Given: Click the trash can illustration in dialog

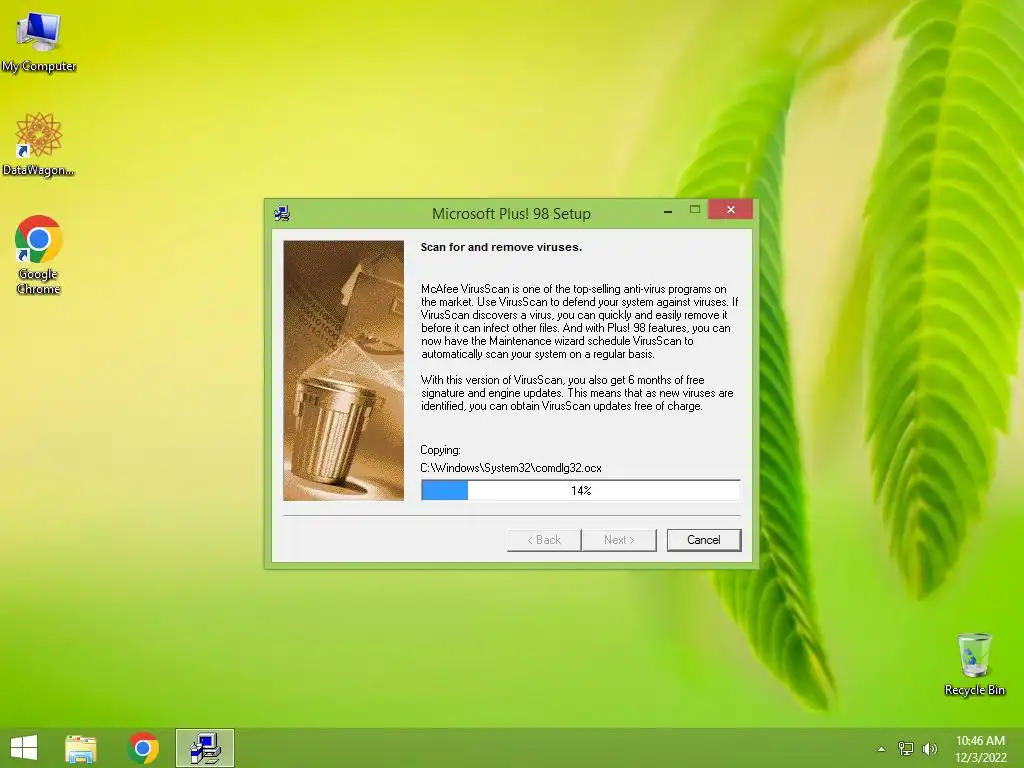Looking at the screenshot, I should 344,370.
